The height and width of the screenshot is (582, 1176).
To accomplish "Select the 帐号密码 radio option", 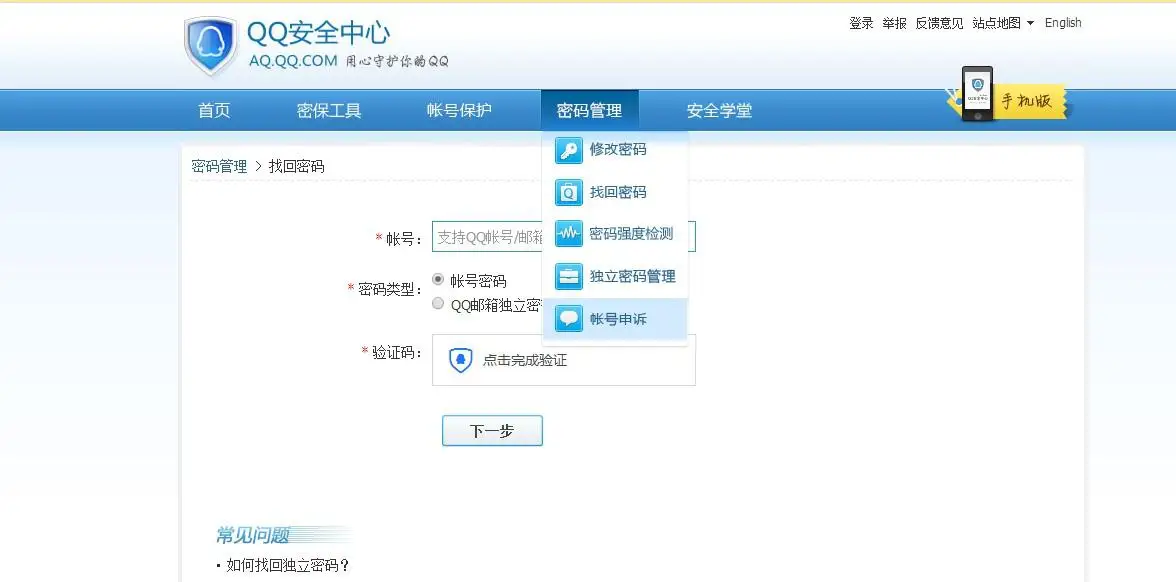I will tap(437, 279).
